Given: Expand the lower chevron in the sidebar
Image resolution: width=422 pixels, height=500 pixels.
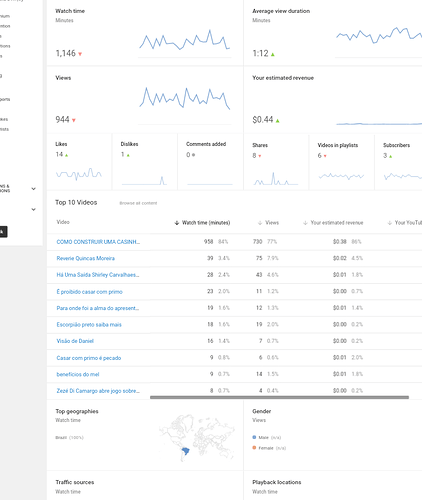Looking at the screenshot, I should coord(33,209).
